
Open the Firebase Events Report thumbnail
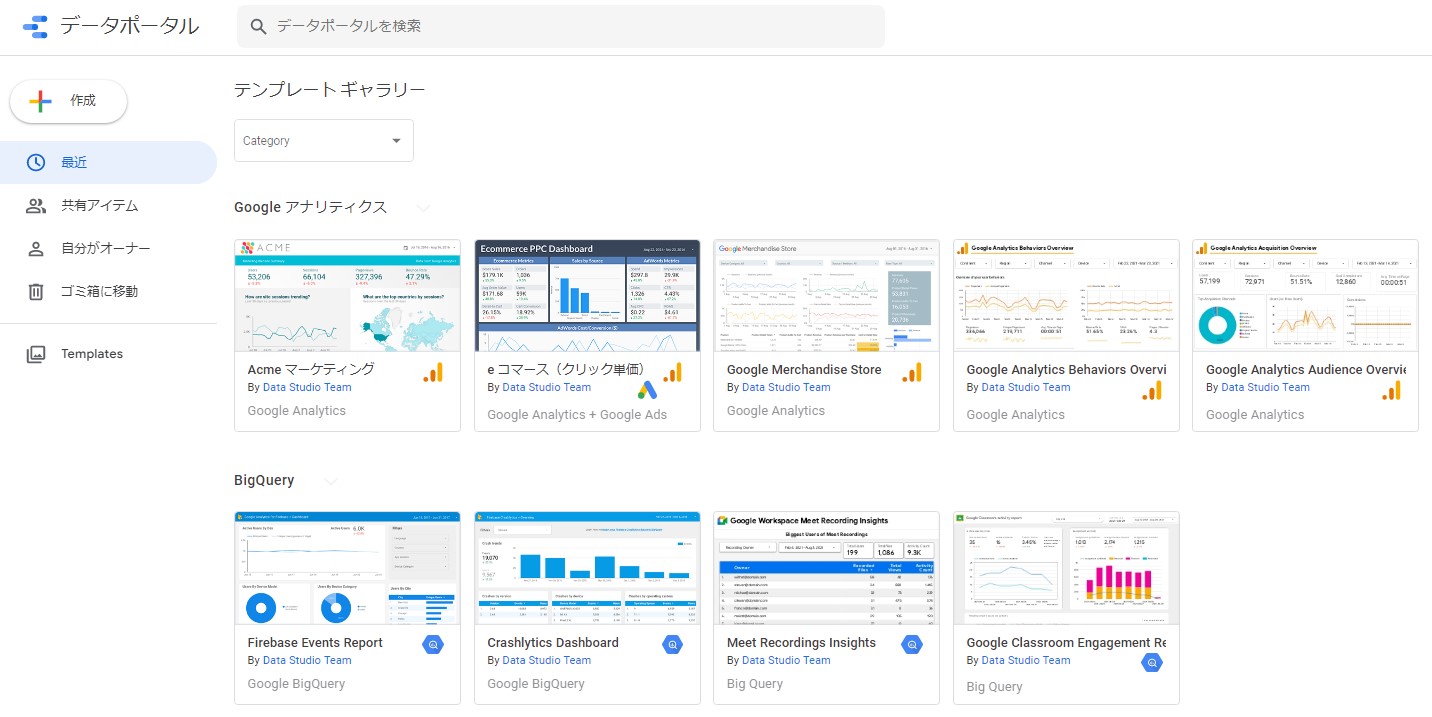pyautogui.click(x=348, y=568)
